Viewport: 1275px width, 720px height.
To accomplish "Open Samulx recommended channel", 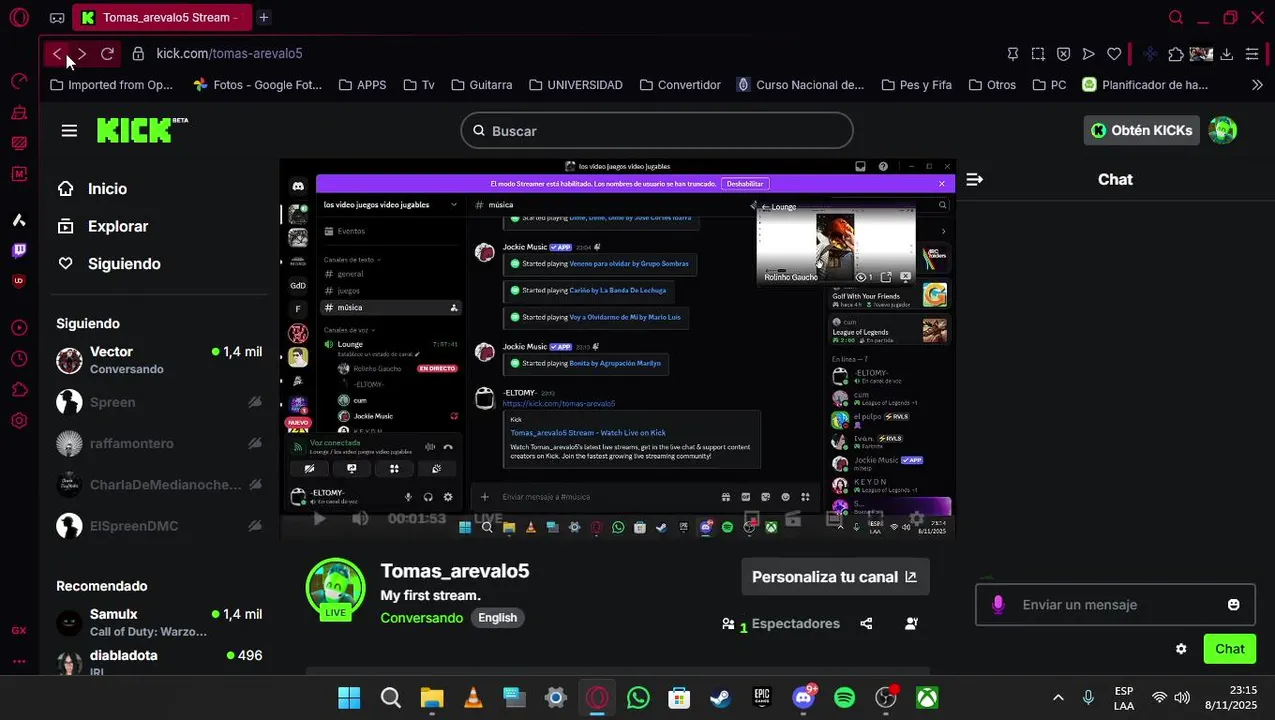I will pyautogui.click(x=160, y=622).
